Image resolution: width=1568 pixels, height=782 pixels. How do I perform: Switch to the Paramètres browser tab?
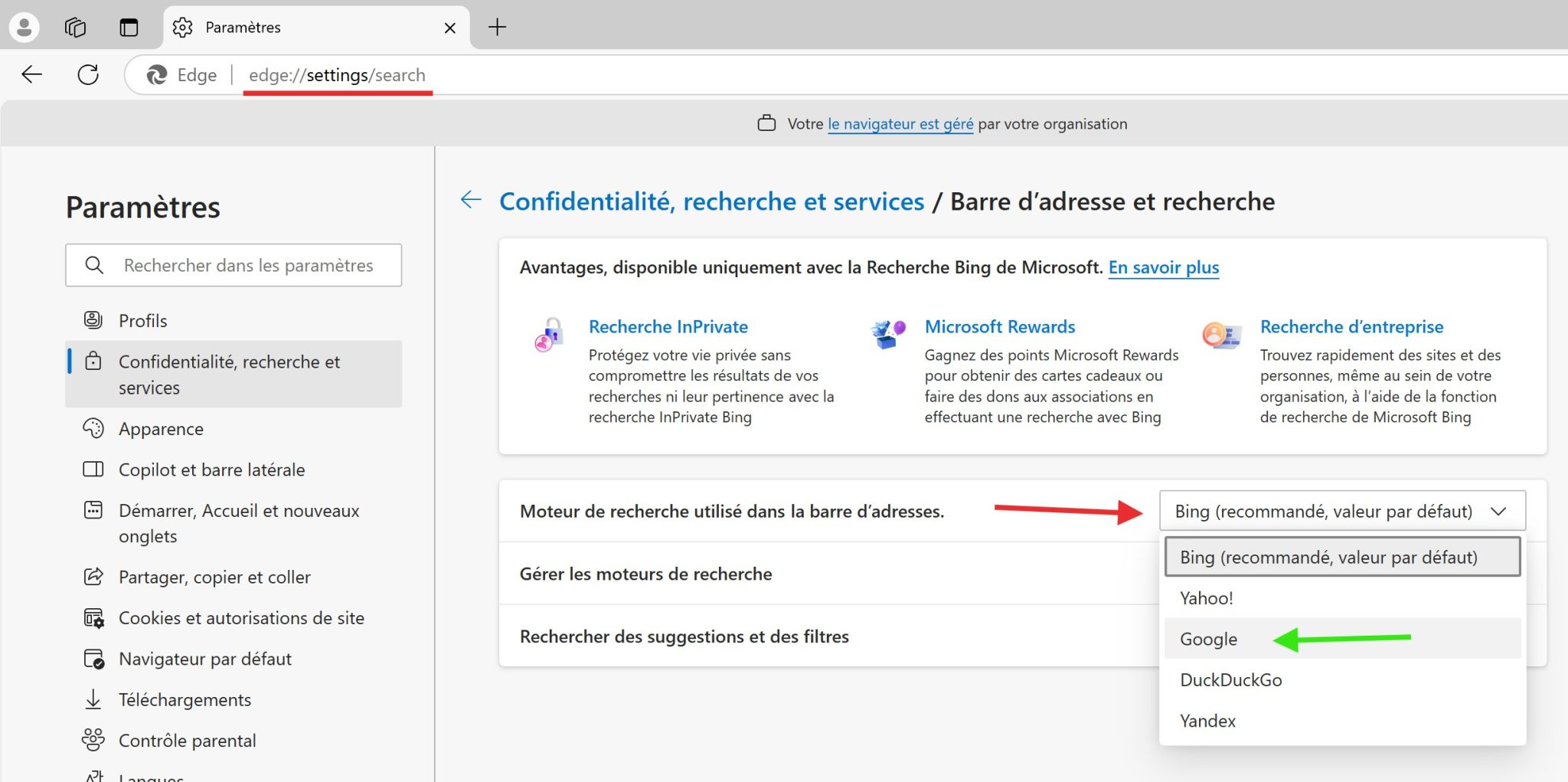click(242, 27)
